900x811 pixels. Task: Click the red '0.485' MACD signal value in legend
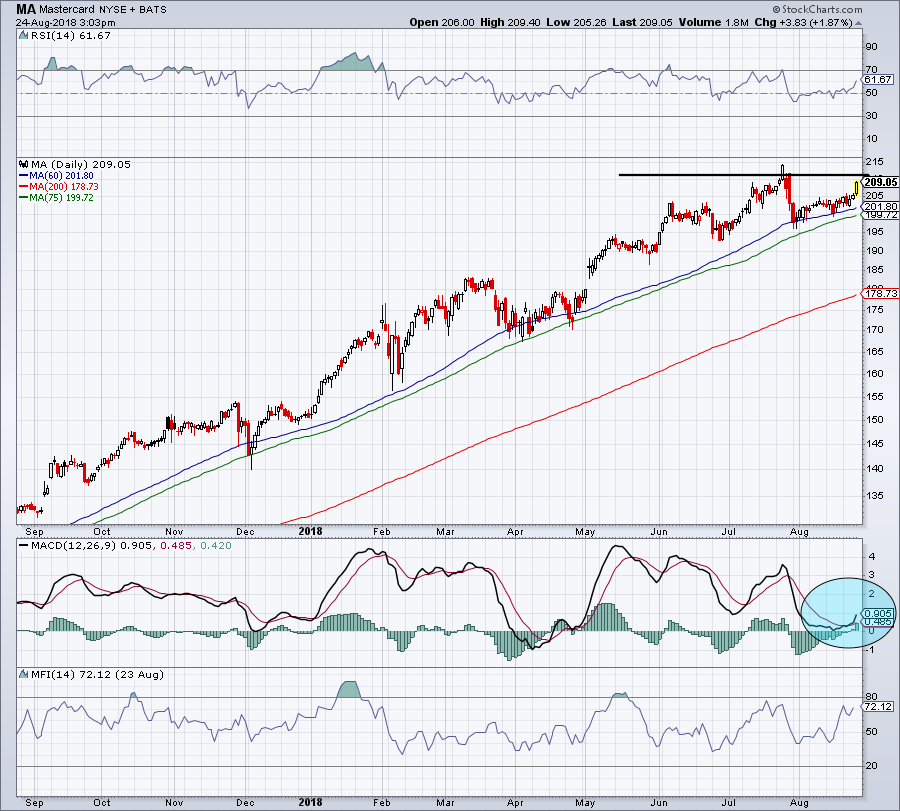click(x=176, y=545)
